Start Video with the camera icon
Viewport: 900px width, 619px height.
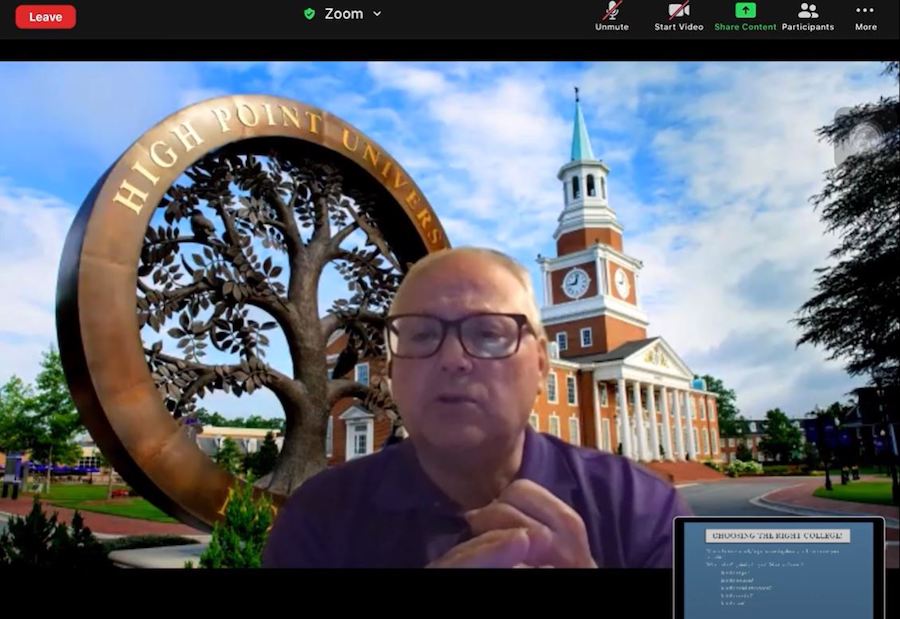coord(678,17)
